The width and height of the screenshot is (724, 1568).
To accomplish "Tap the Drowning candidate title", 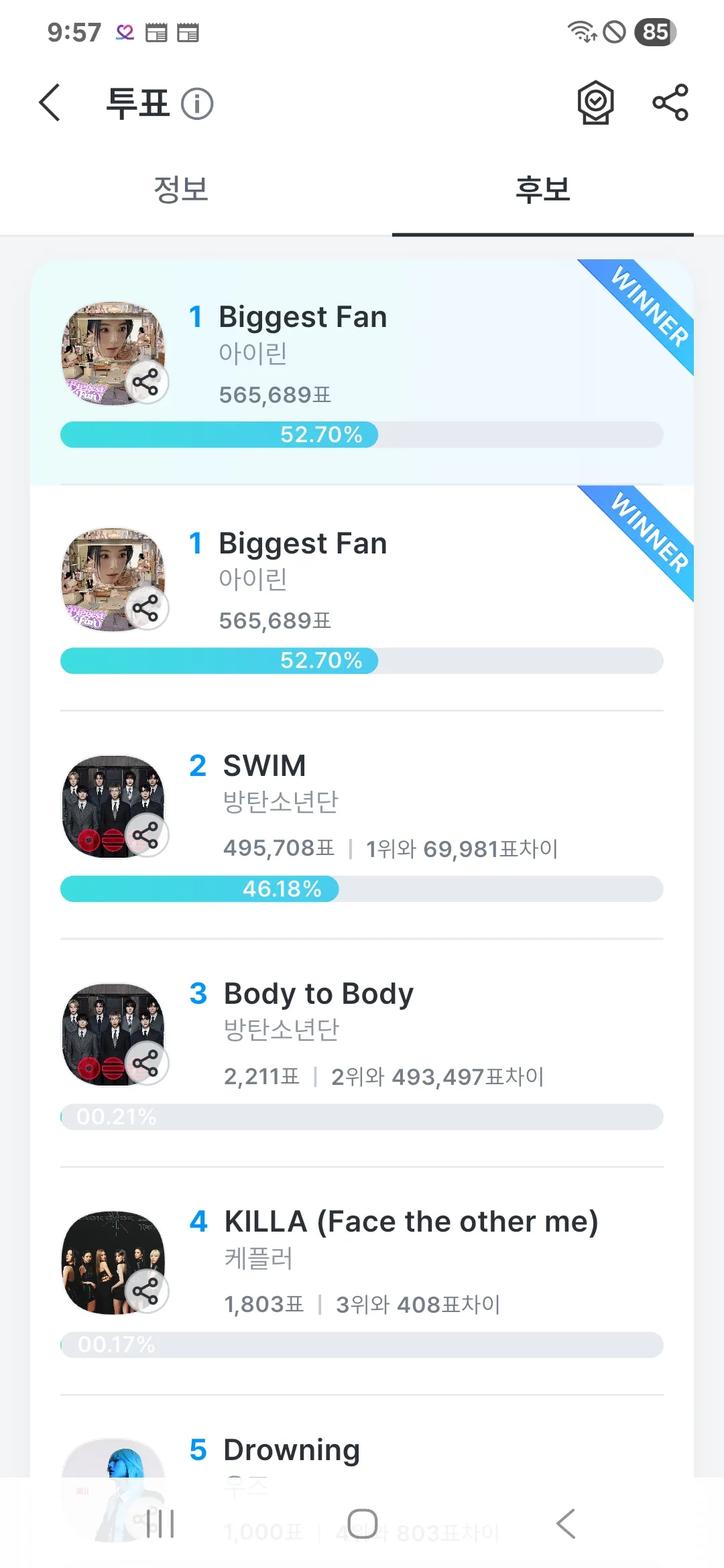I will click(292, 1450).
